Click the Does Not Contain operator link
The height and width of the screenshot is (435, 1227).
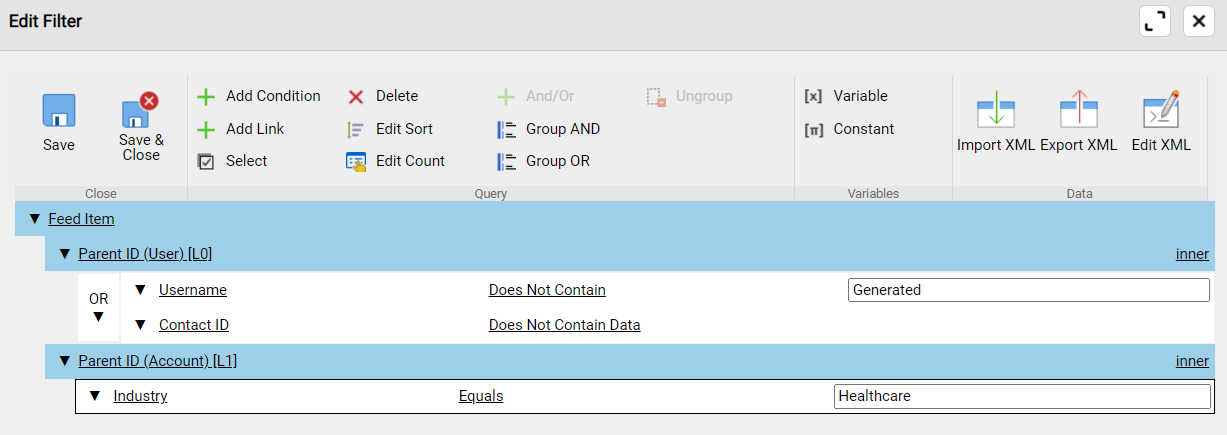547,290
